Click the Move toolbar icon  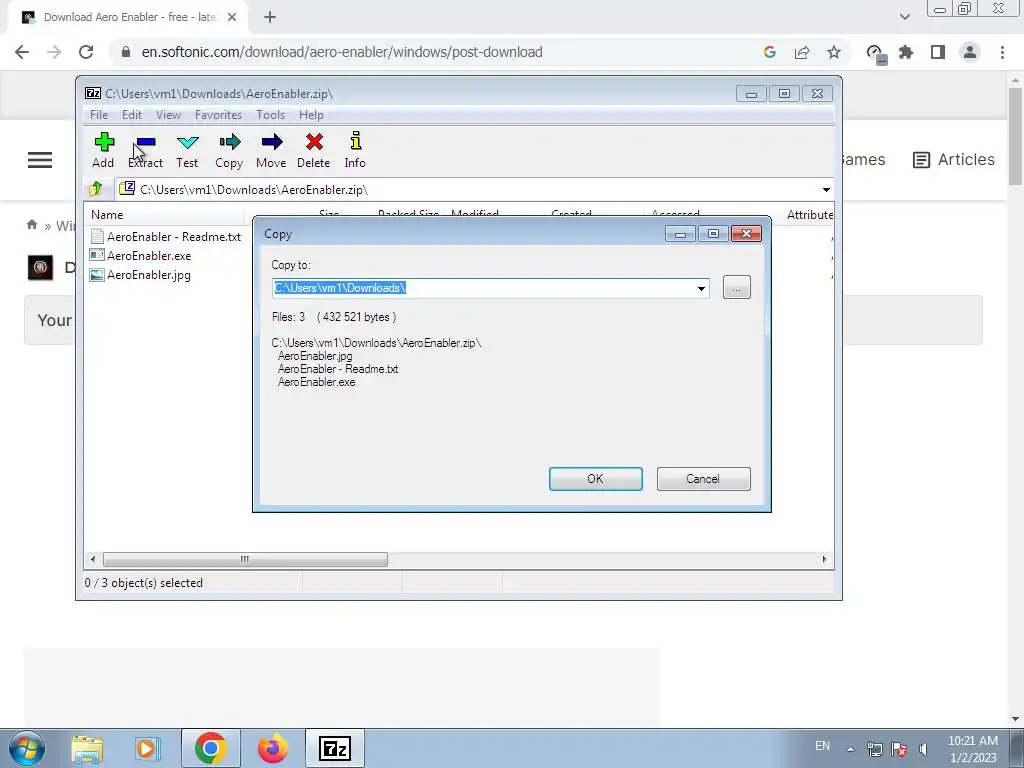[271, 150]
